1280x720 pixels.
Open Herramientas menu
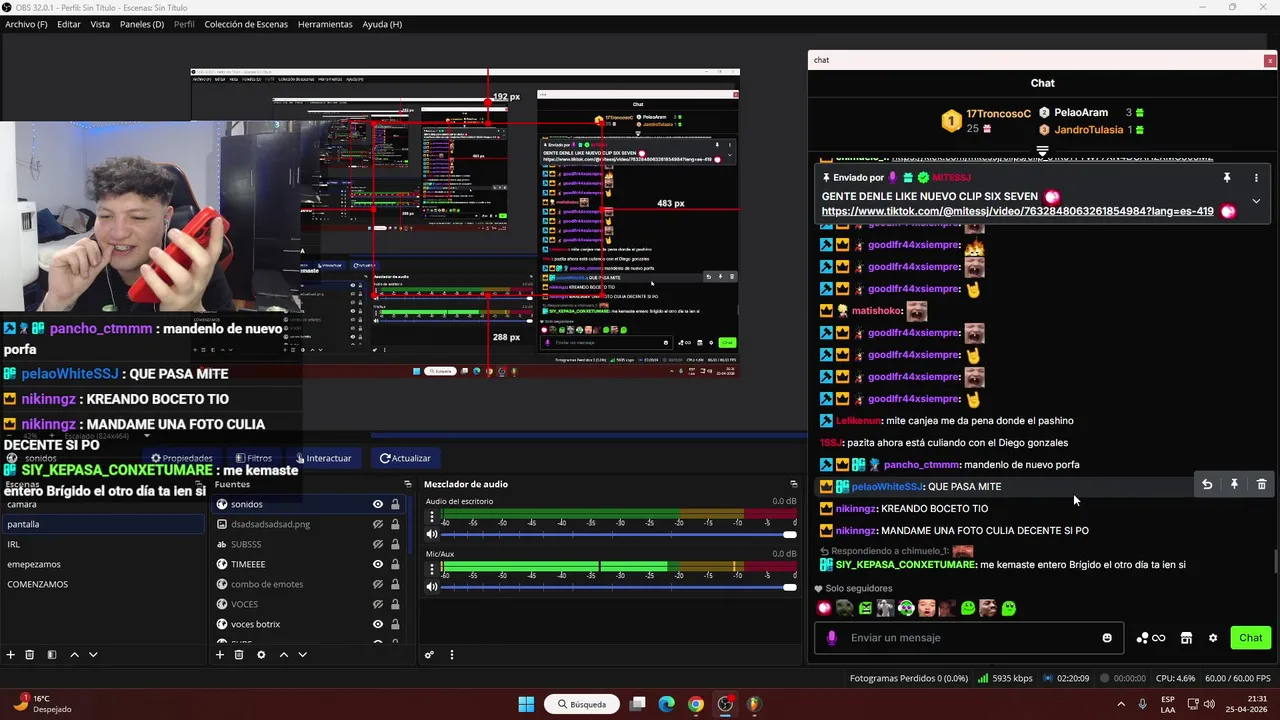(x=325, y=24)
